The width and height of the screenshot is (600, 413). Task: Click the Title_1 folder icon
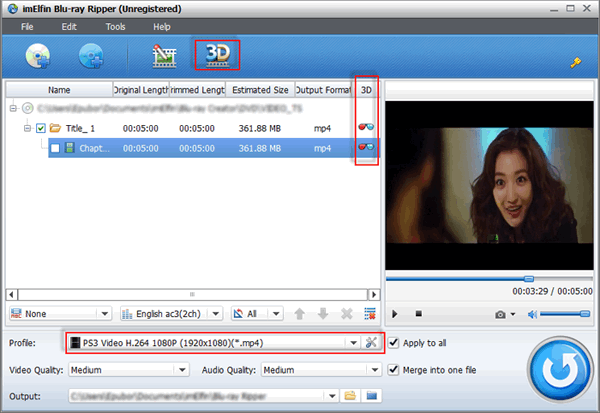[x=55, y=128]
